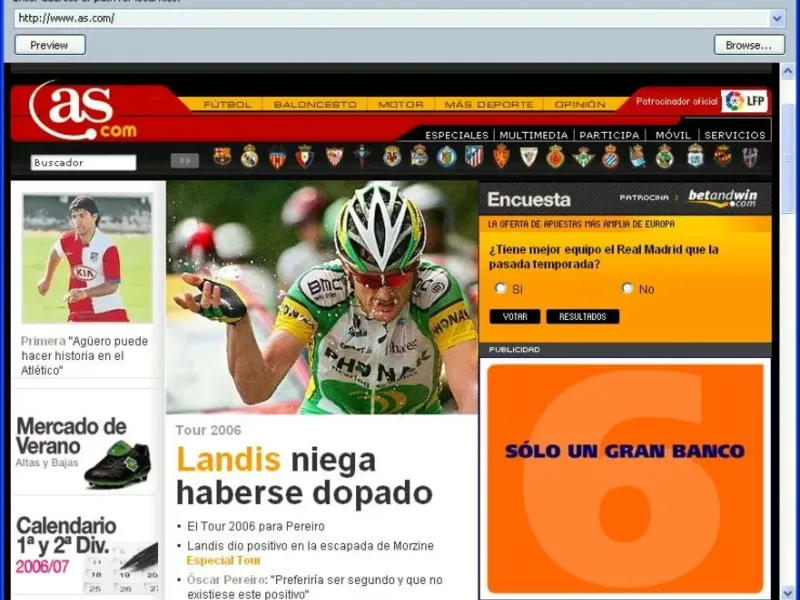The image size is (800, 600).
Task: Open the Landis cyclist photo
Action: point(322,297)
